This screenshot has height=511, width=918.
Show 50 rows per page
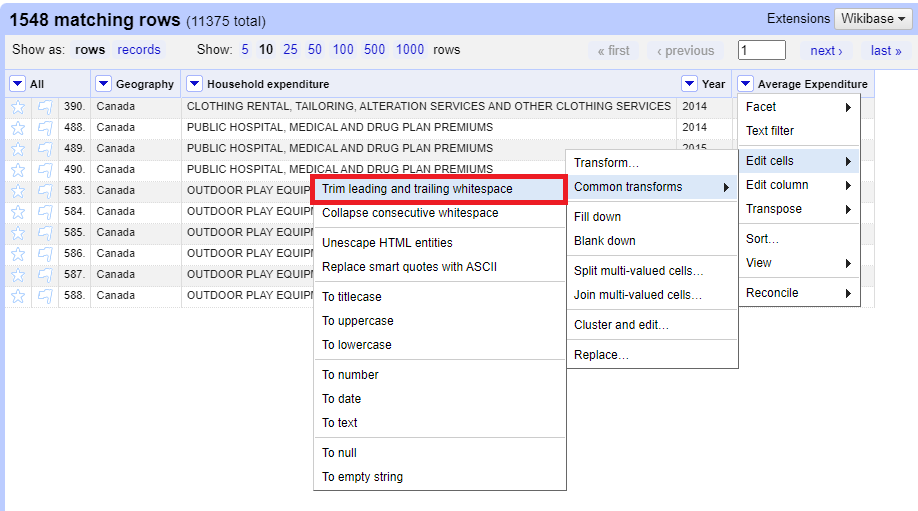[x=315, y=50]
